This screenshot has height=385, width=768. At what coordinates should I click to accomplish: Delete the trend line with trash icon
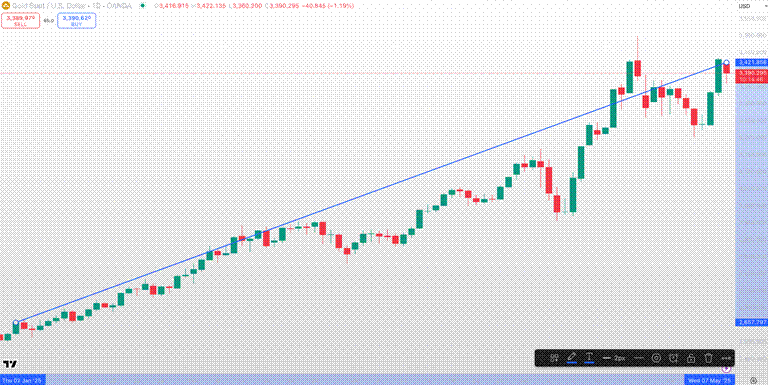click(x=708, y=358)
